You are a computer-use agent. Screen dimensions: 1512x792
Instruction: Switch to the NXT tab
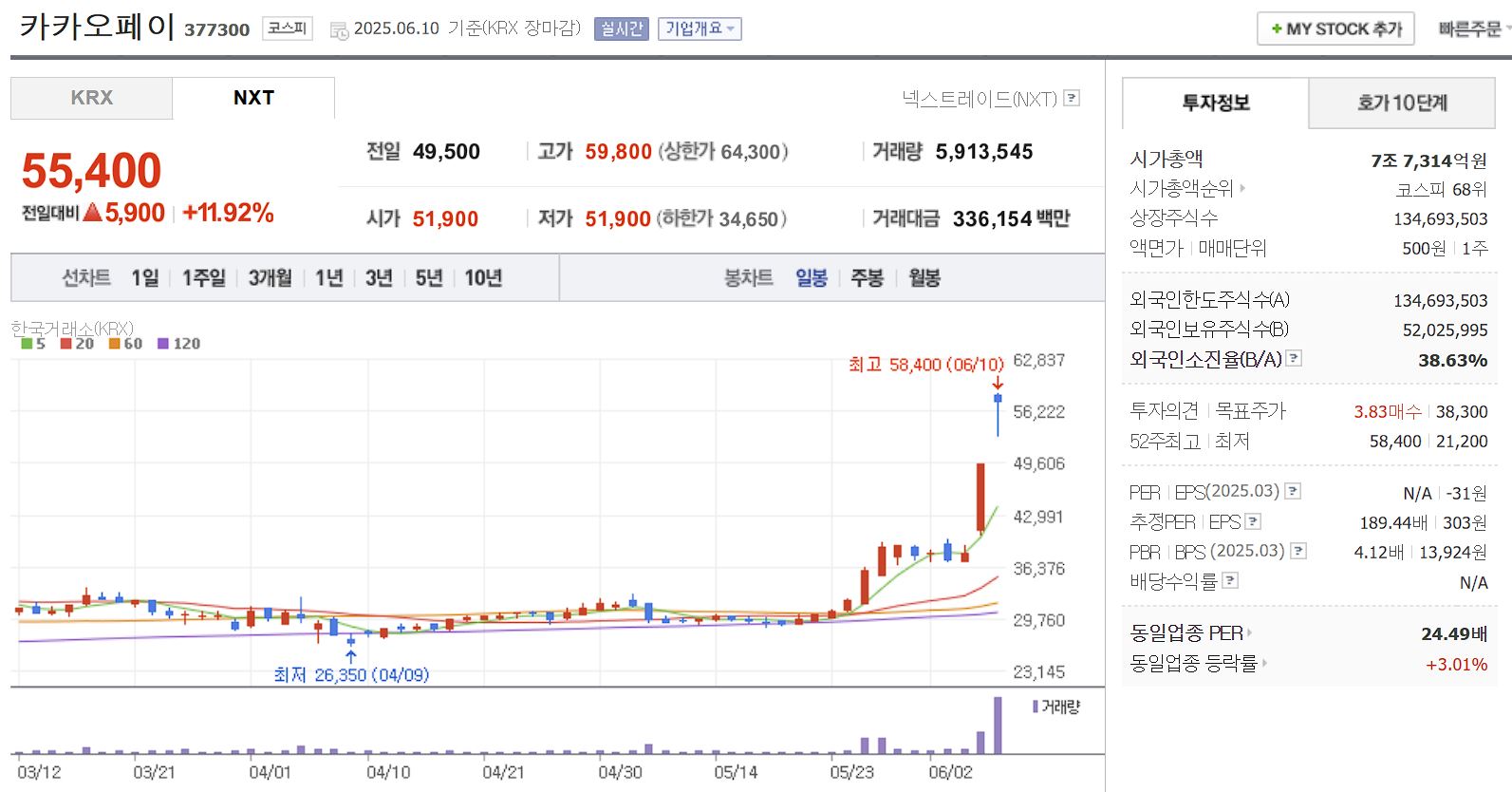pyautogui.click(x=253, y=98)
